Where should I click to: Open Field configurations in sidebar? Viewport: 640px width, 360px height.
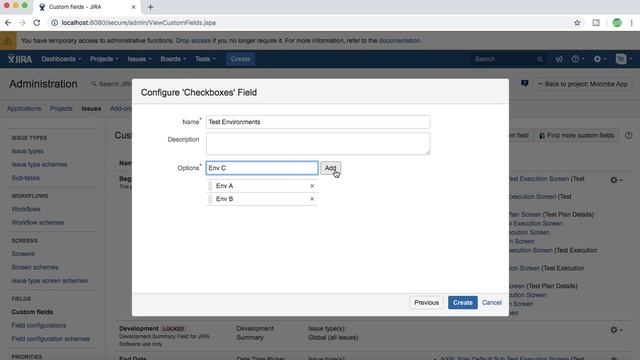(x=39, y=325)
